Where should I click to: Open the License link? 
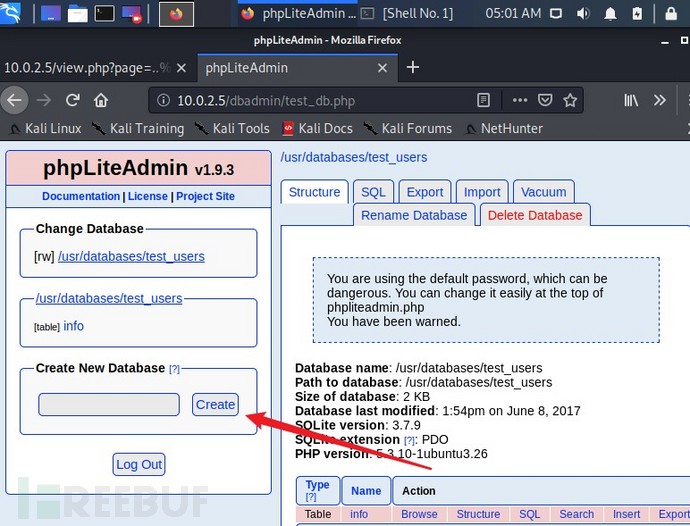point(147,196)
